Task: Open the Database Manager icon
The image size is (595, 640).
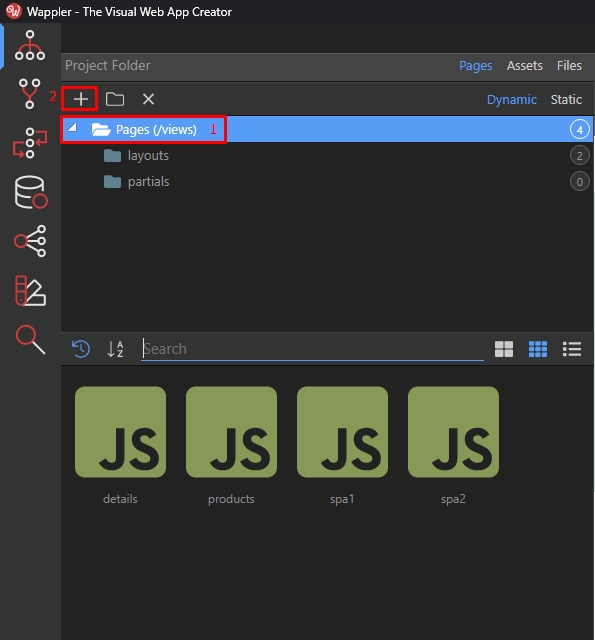Action: pyautogui.click(x=31, y=192)
